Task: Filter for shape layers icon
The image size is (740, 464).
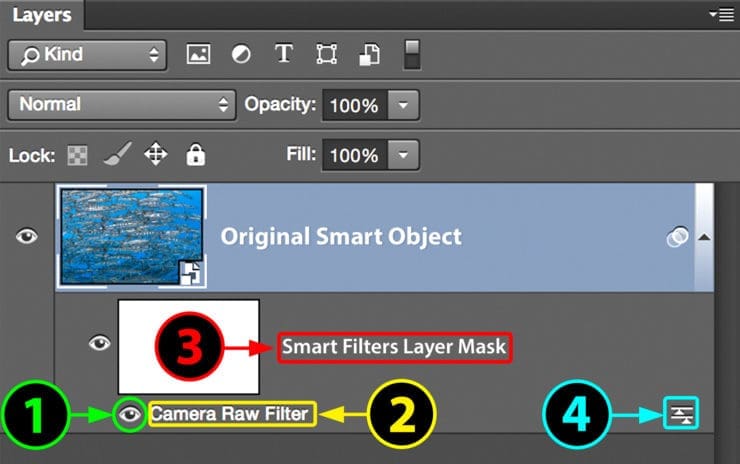Action: [x=327, y=54]
